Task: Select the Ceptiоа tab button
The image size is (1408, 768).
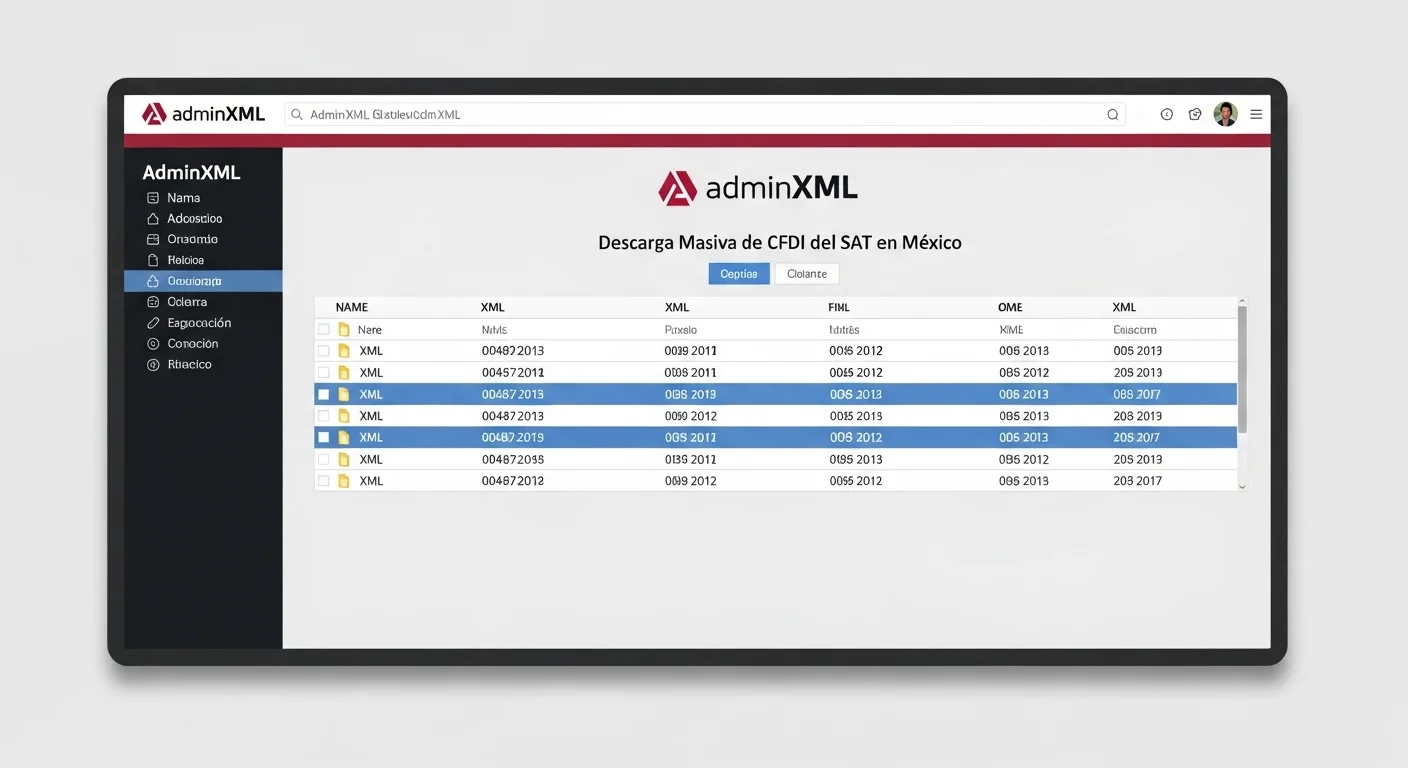Action: (x=738, y=273)
